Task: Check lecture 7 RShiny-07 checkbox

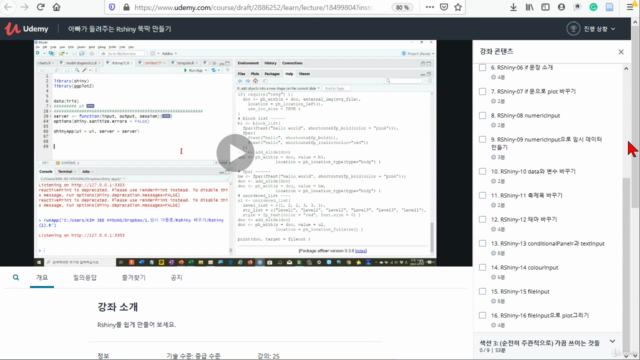Action: click(482, 91)
